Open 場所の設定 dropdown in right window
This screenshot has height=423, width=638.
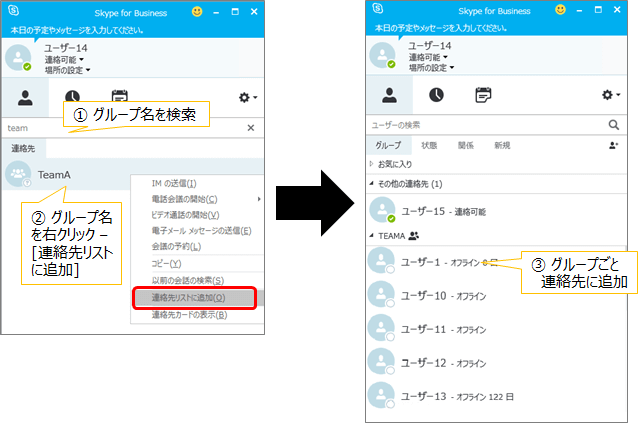coord(431,68)
